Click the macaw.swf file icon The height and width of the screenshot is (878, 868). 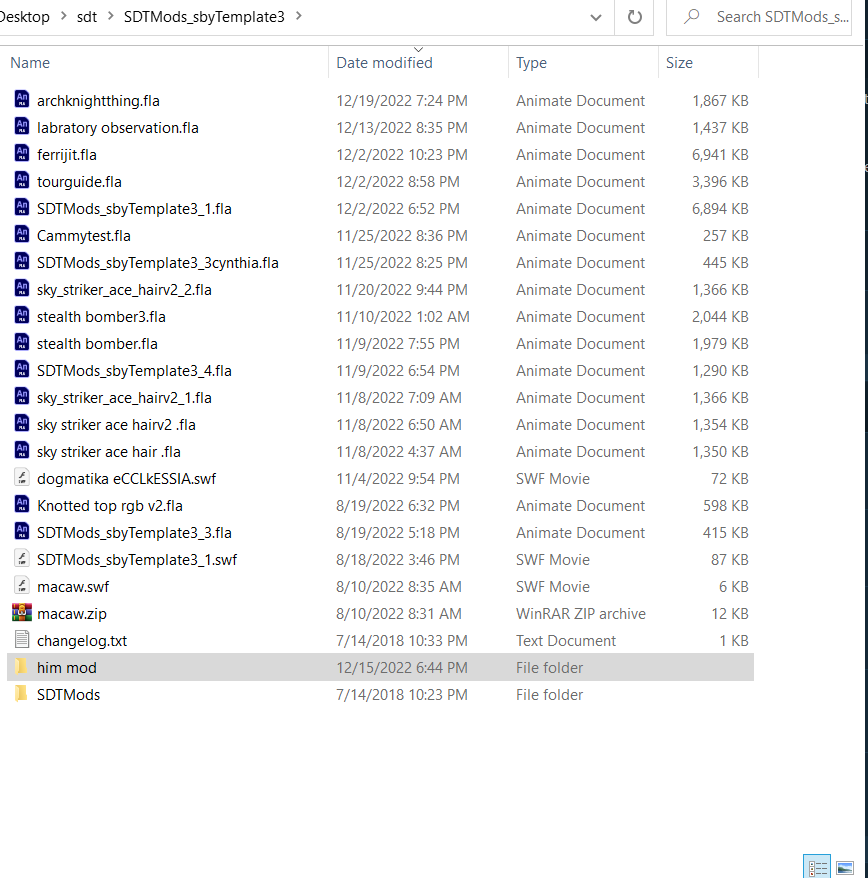tap(22, 586)
